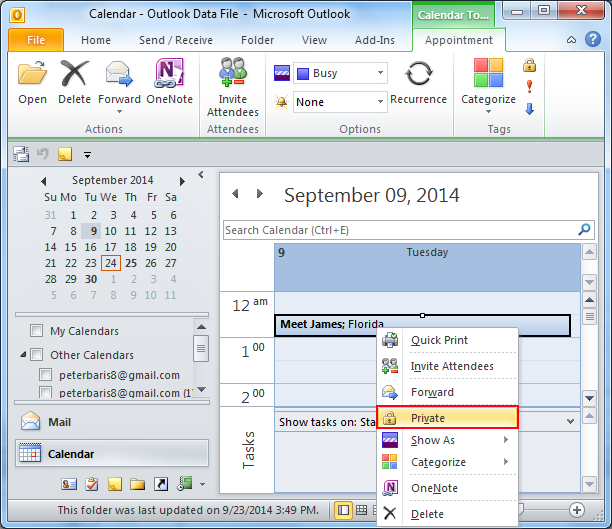Click the yellow note icon in quick access toolbar

coord(65,154)
